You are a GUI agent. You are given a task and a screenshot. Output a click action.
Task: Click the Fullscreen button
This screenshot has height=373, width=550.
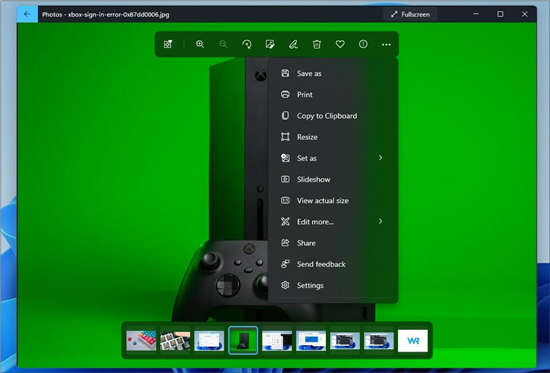410,14
